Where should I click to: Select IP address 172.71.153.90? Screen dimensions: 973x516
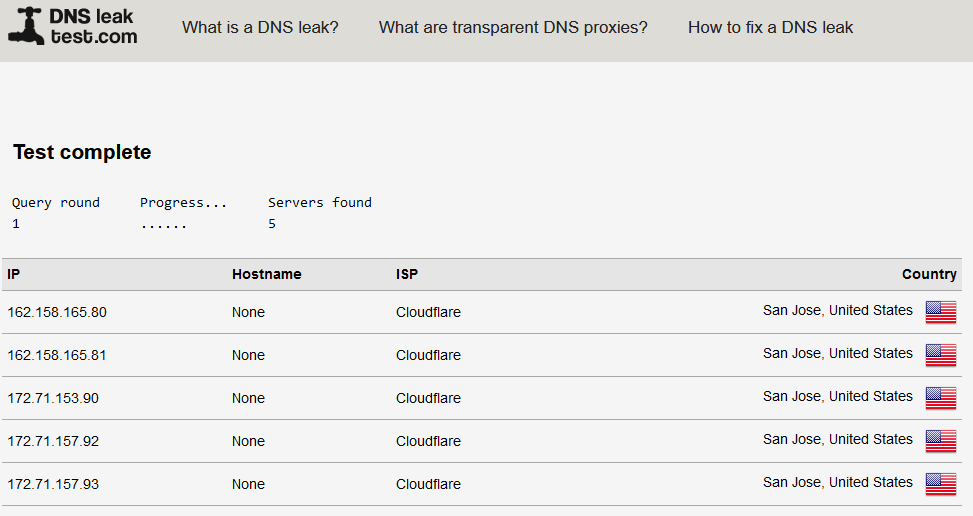pos(53,398)
